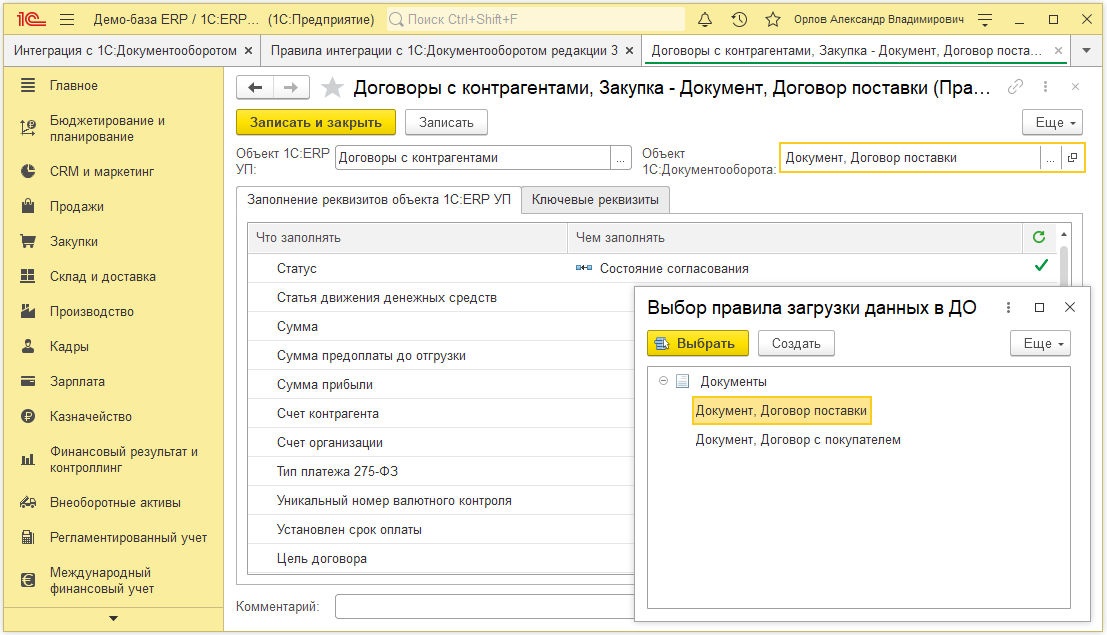Click the copy link chain icon
Image resolution: width=1107 pixels, height=635 pixels.
tap(1015, 87)
